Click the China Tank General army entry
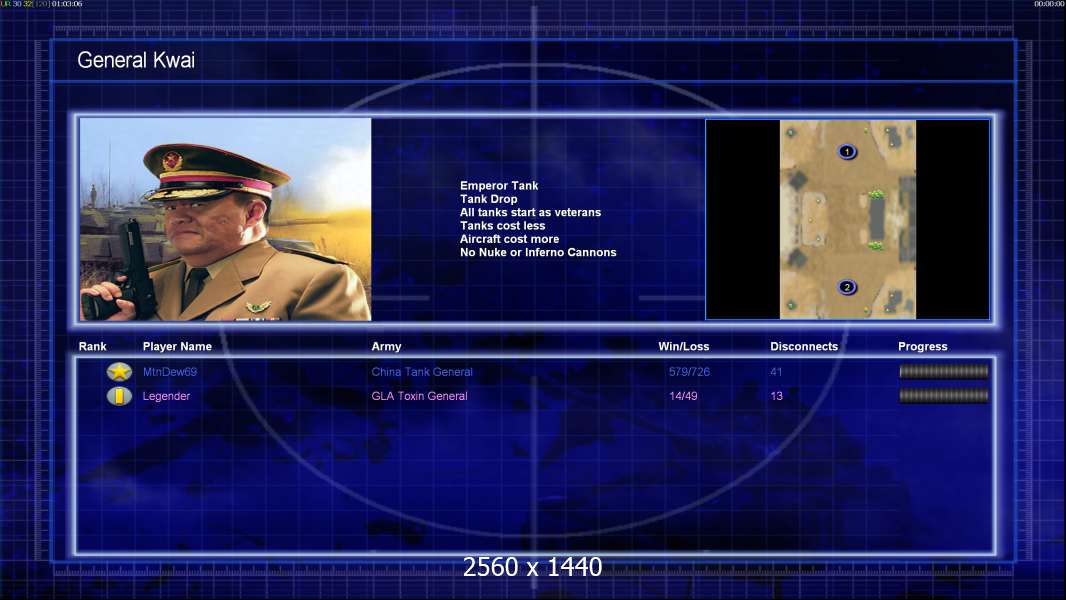The width and height of the screenshot is (1066, 600). 422,372
